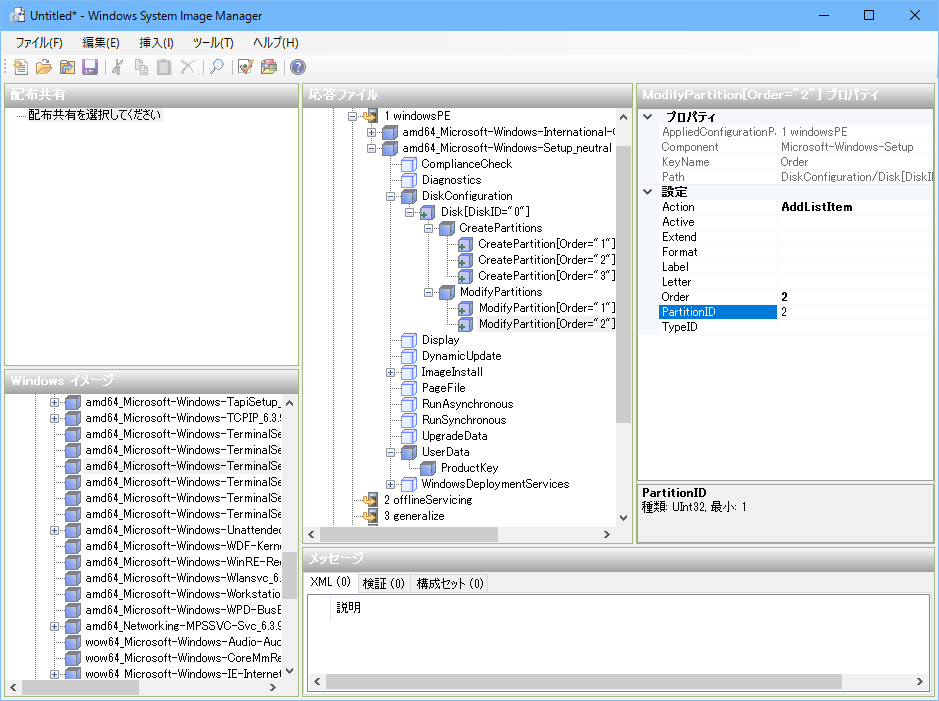
Task: Collapse the 設定 section chevron
Action: pyautogui.click(x=648, y=192)
